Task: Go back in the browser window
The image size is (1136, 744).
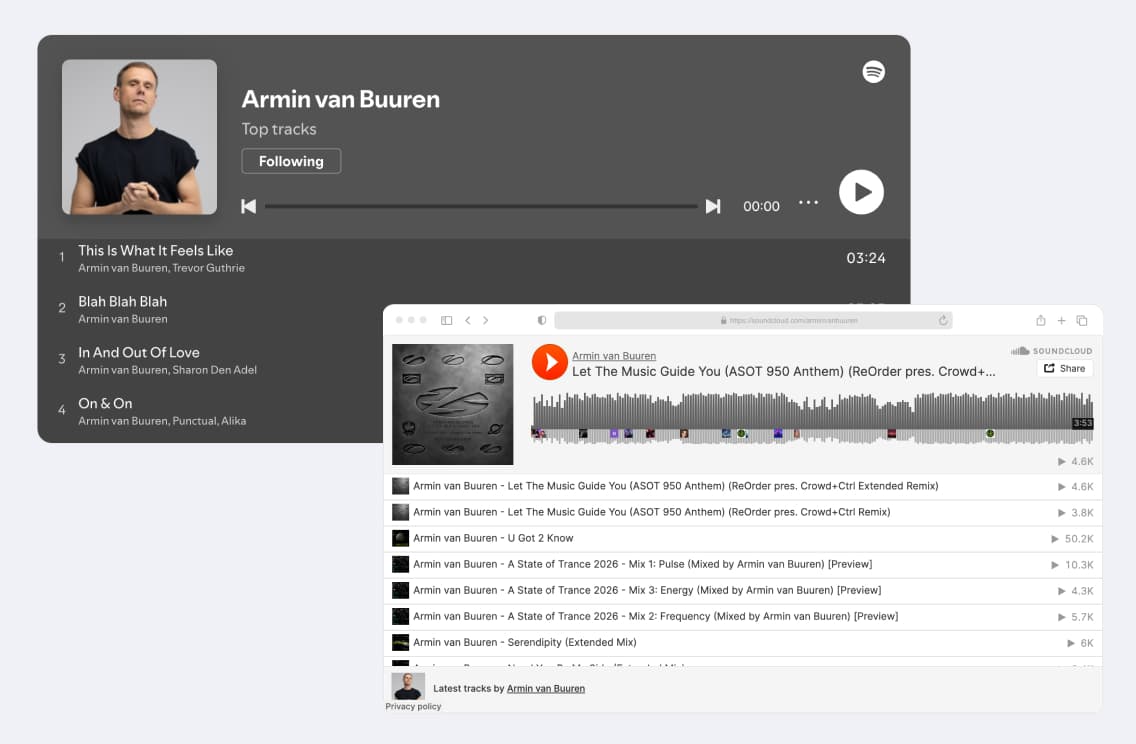Action: point(468,320)
